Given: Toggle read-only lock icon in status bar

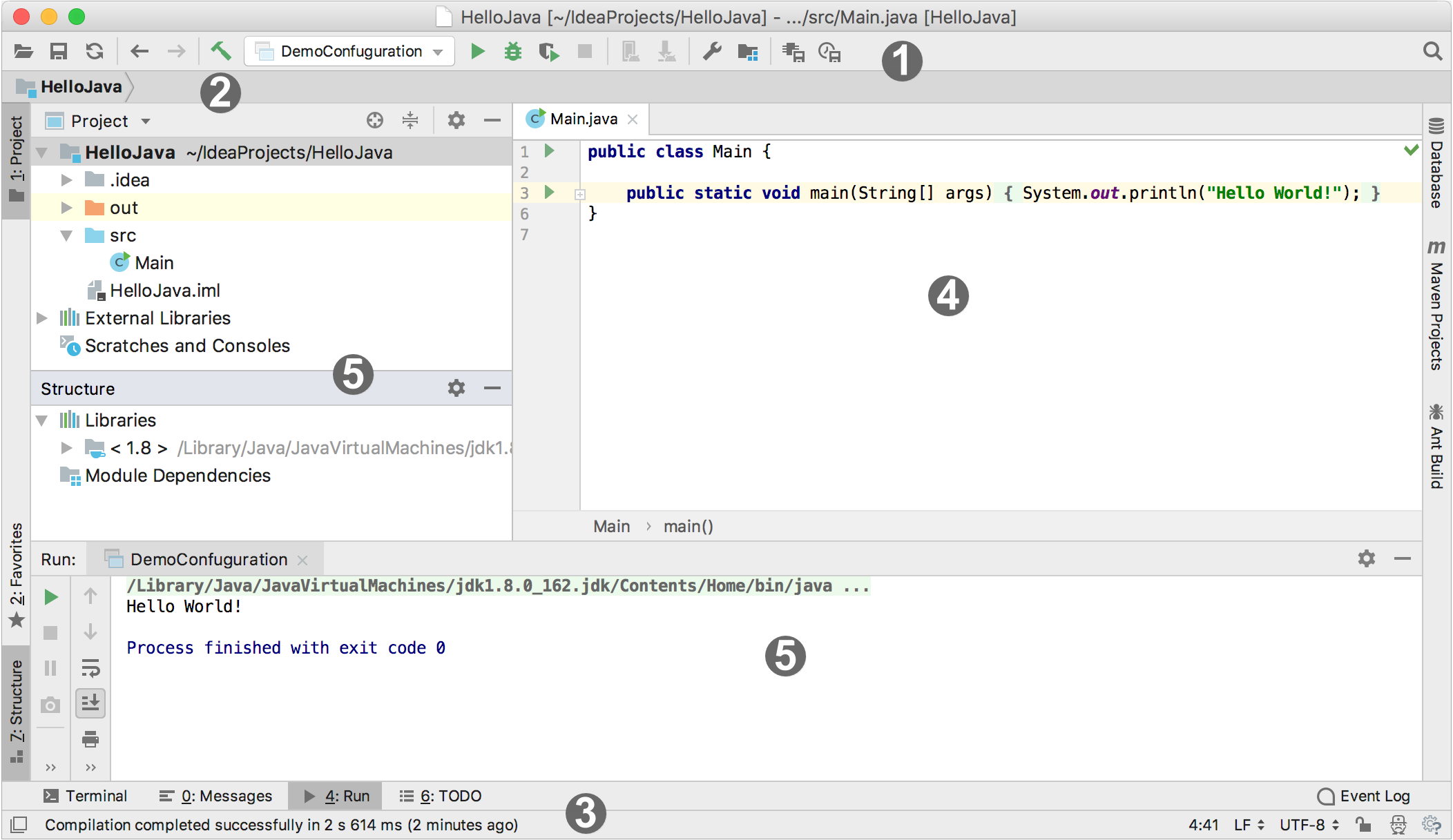Looking at the screenshot, I should (x=1363, y=824).
